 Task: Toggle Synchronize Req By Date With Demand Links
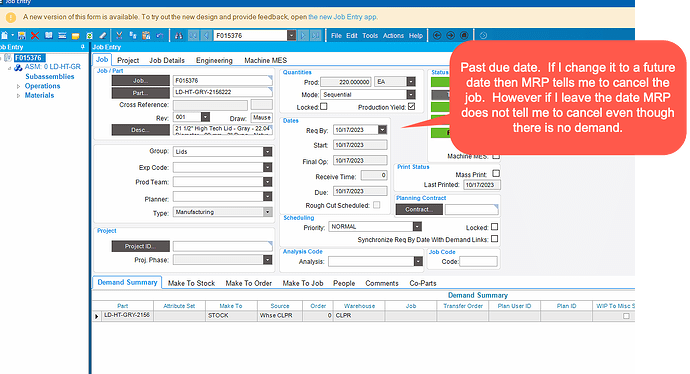(x=495, y=239)
